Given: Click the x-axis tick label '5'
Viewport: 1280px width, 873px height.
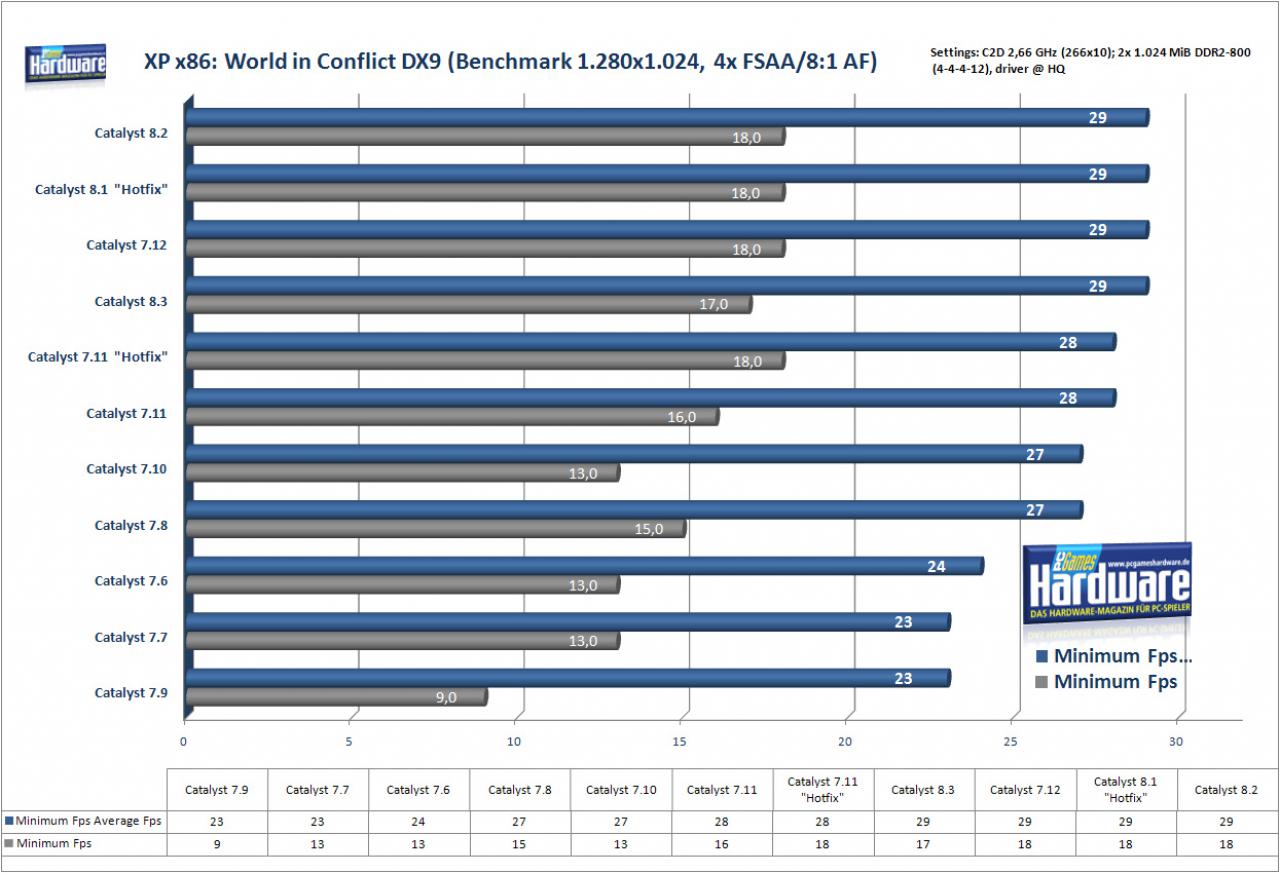Looking at the screenshot, I should click(x=350, y=742).
